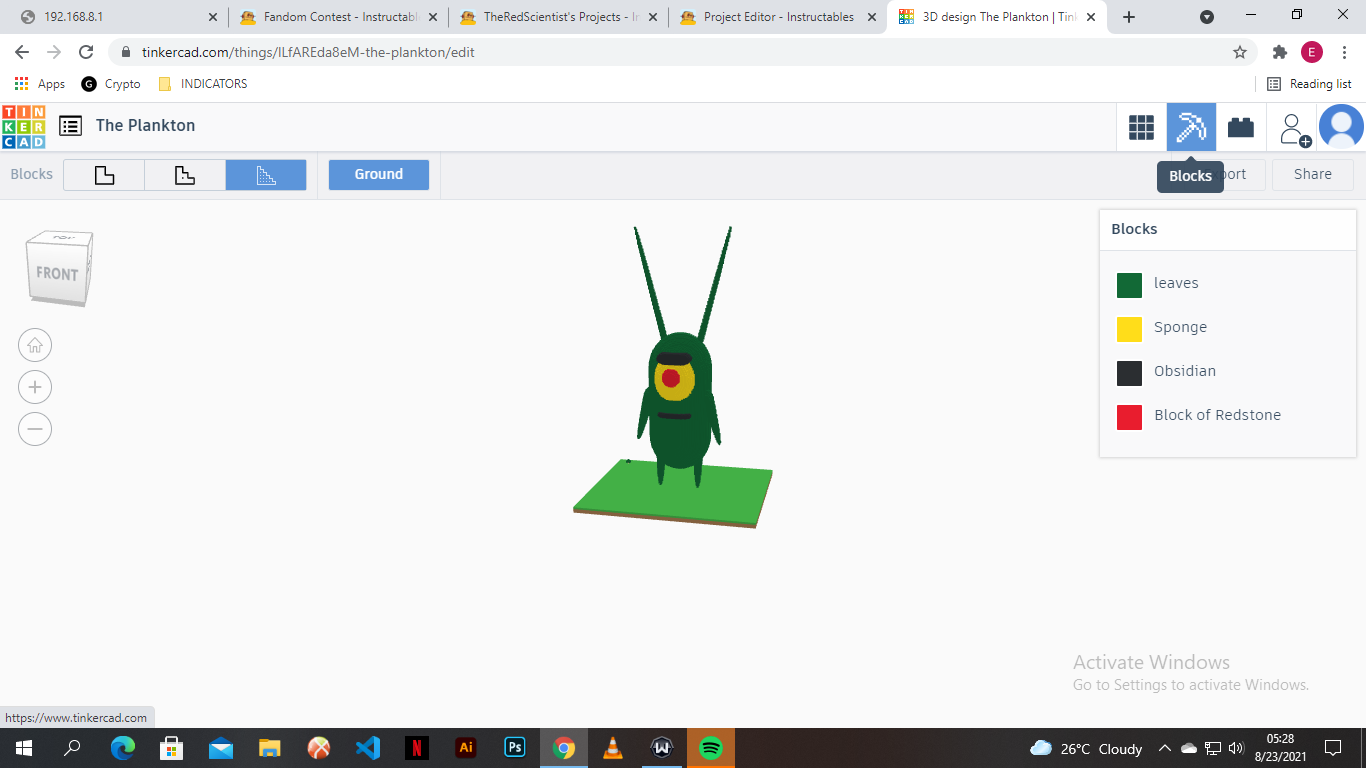This screenshot has width=1366, height=768.
Task: Open the Chrome profile E avatar
Action: click(1312, 52)
